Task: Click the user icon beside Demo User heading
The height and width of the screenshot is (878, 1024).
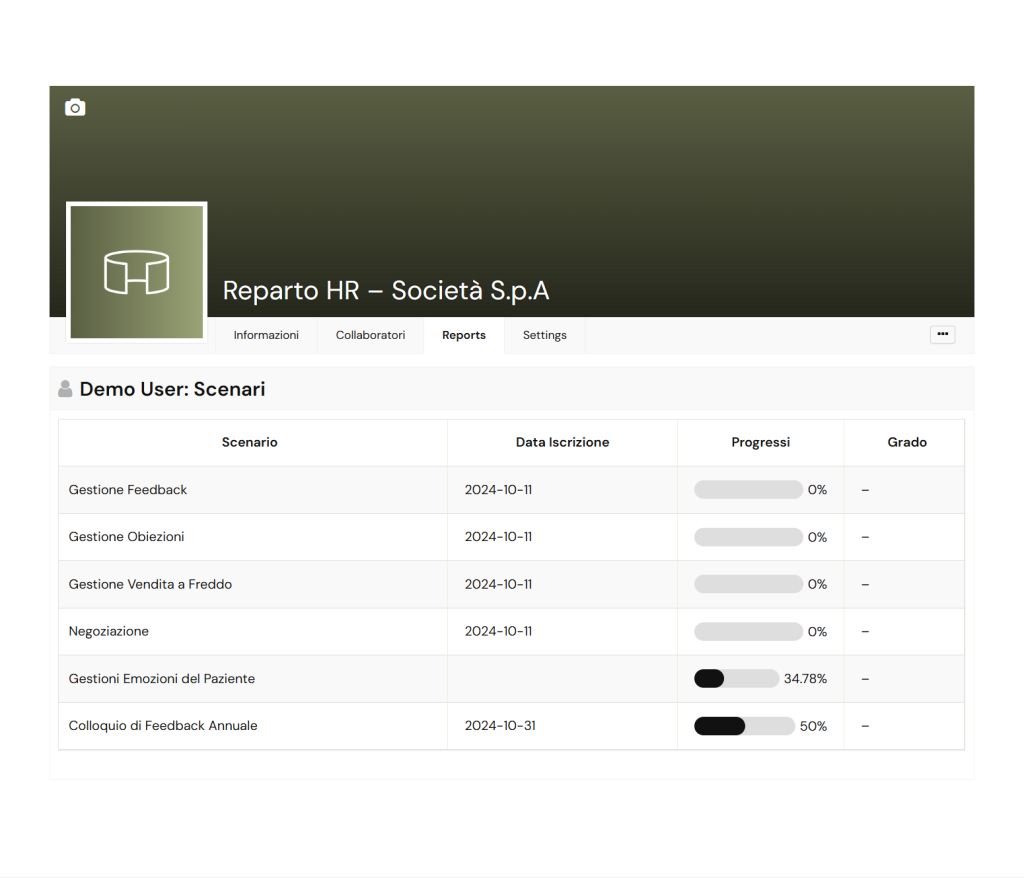Action: 65,389
